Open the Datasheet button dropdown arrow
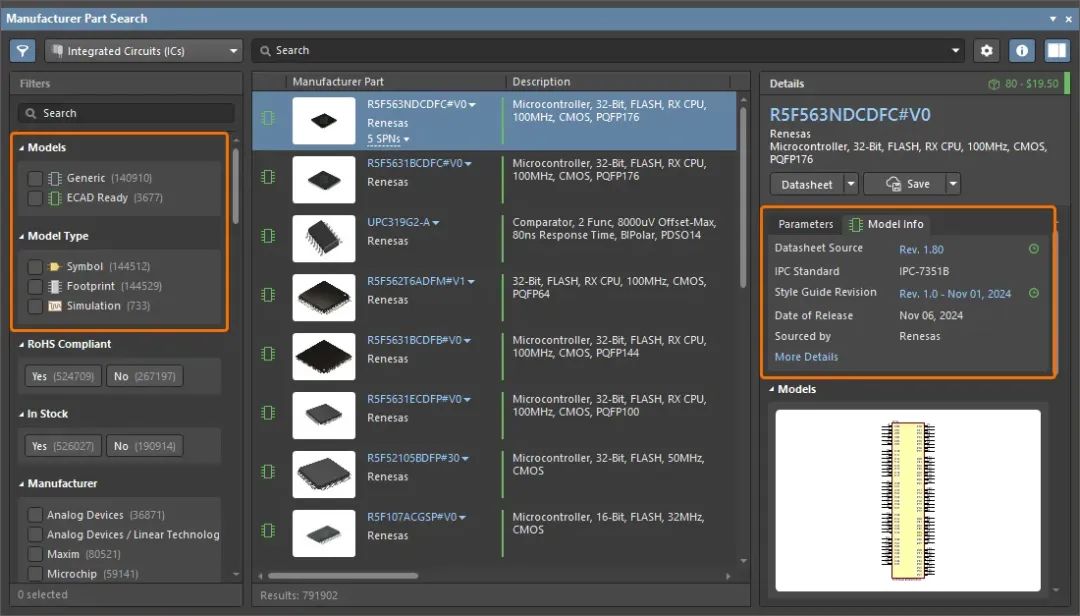This screenshot has width=1080, height=616. click(x=851, y=184)
